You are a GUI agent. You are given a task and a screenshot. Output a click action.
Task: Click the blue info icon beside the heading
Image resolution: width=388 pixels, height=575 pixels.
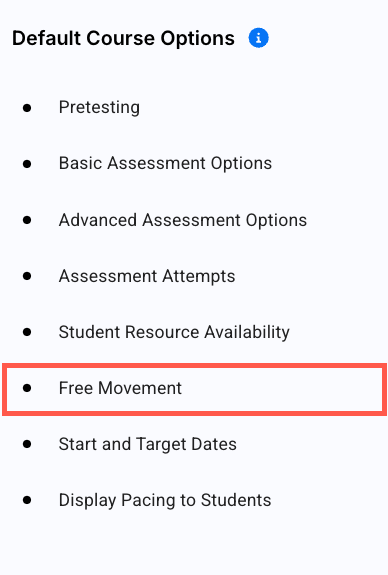tap(259, 38)
